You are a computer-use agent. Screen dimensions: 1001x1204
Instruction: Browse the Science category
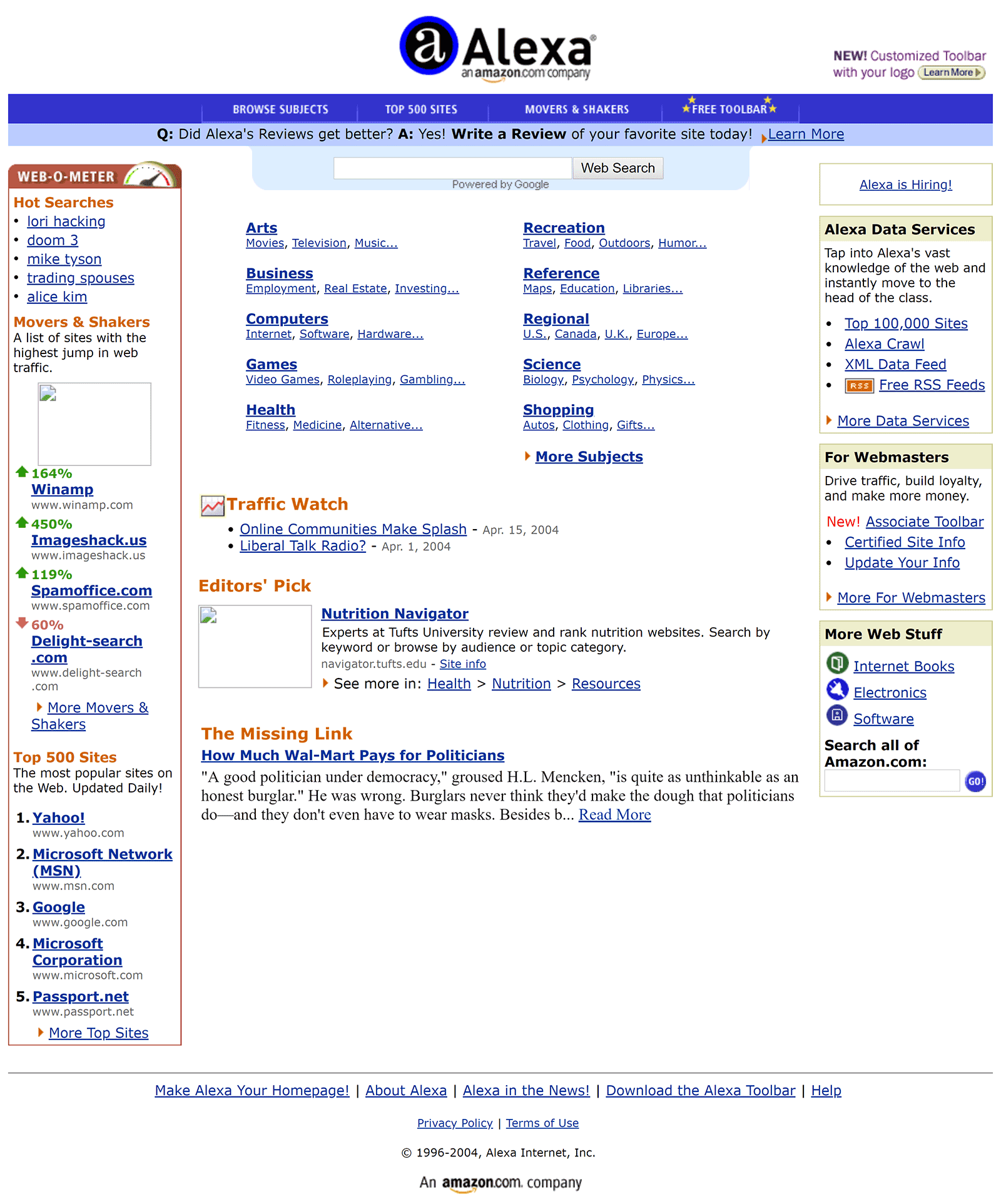tap(552, 365)
